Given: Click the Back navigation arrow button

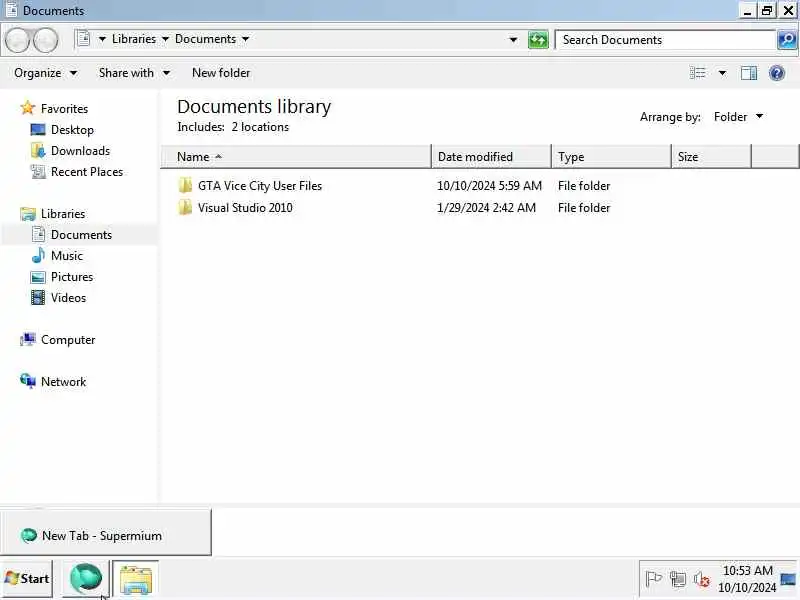Looking at the screenshot, I should pos(18,40).
